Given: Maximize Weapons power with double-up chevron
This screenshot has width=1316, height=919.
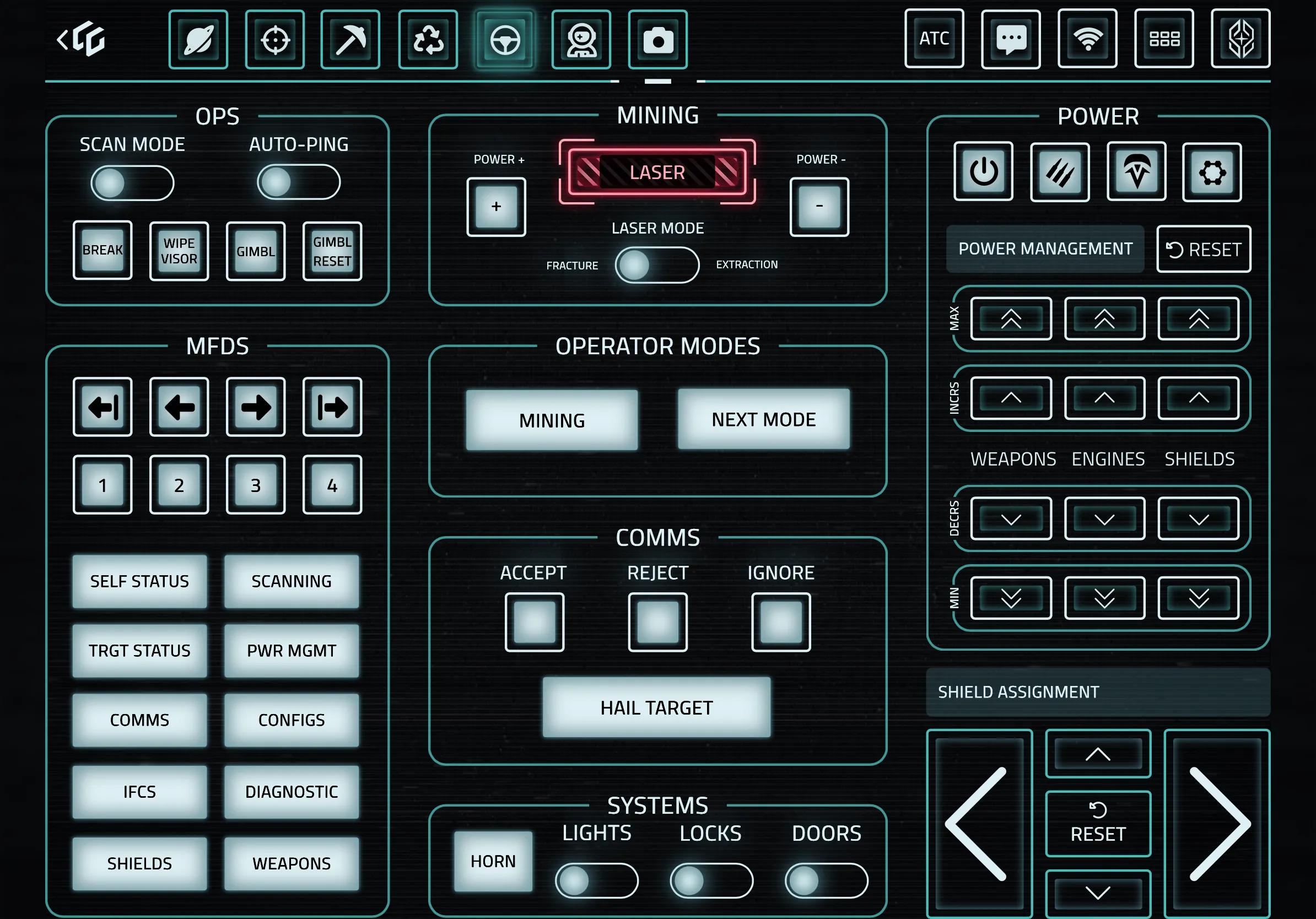Looking at the screenshot, I should click(x=1011, y=318).
